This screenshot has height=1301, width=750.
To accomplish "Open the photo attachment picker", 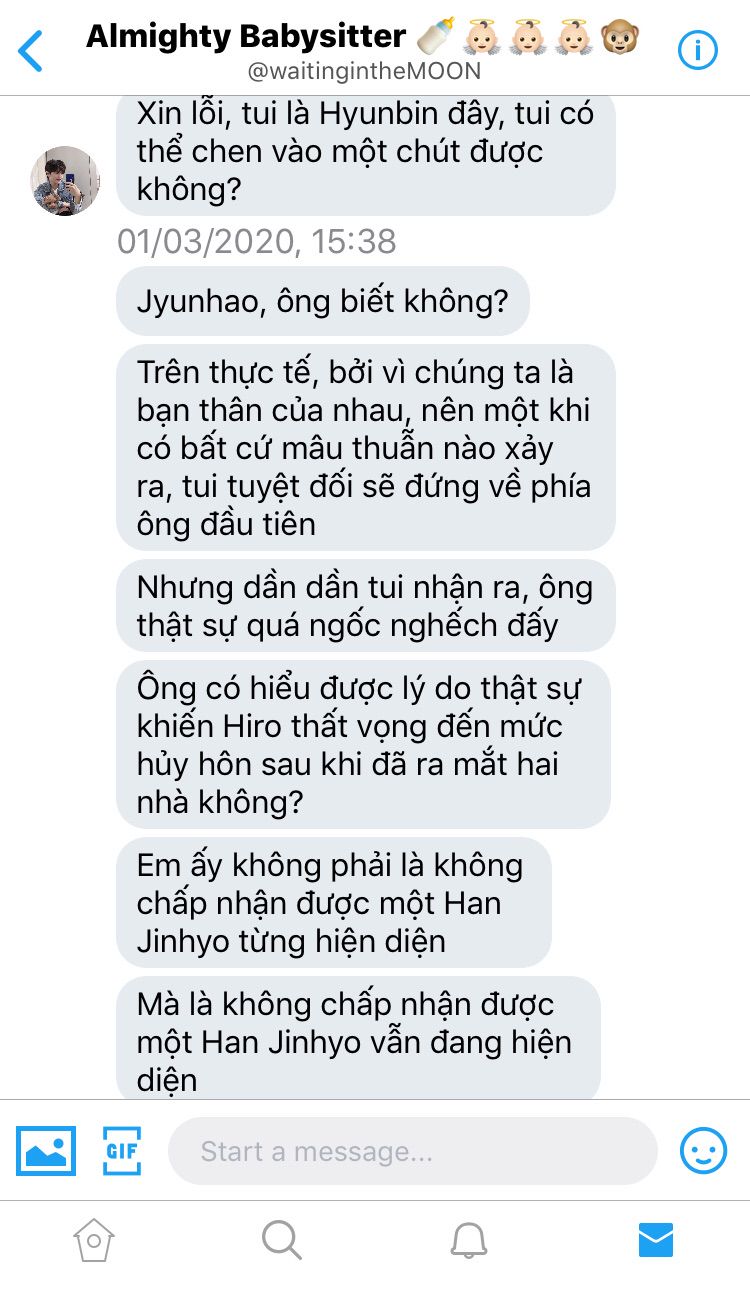I will 46,1151.
